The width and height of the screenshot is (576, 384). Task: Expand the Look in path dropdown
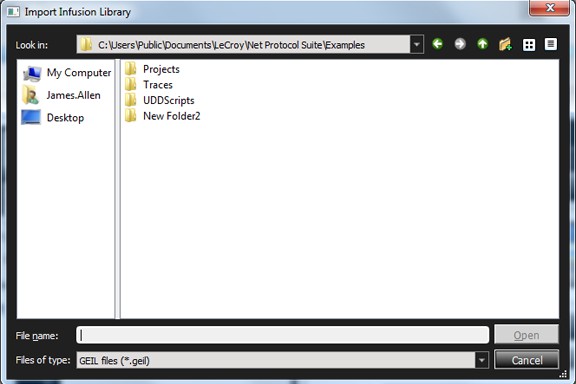[x=417, y=44]
